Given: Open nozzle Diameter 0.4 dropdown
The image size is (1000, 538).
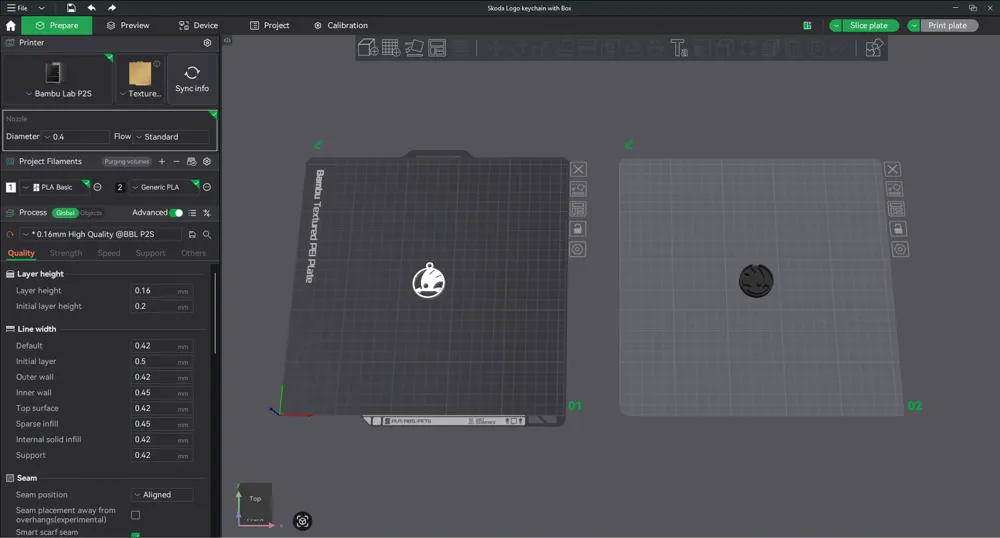Looking at the screenshot, I should click(x=76, y=136).
